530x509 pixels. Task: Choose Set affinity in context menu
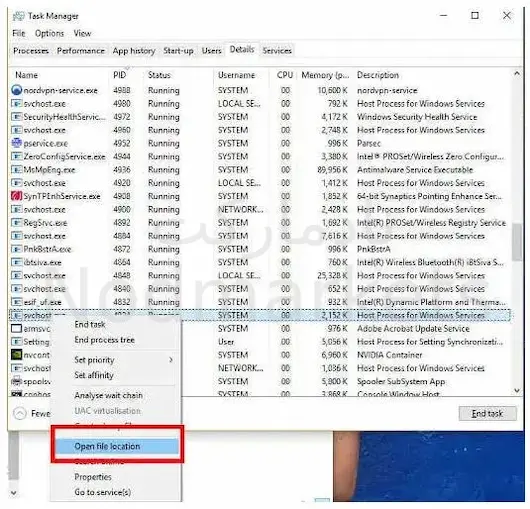(94, 375)
